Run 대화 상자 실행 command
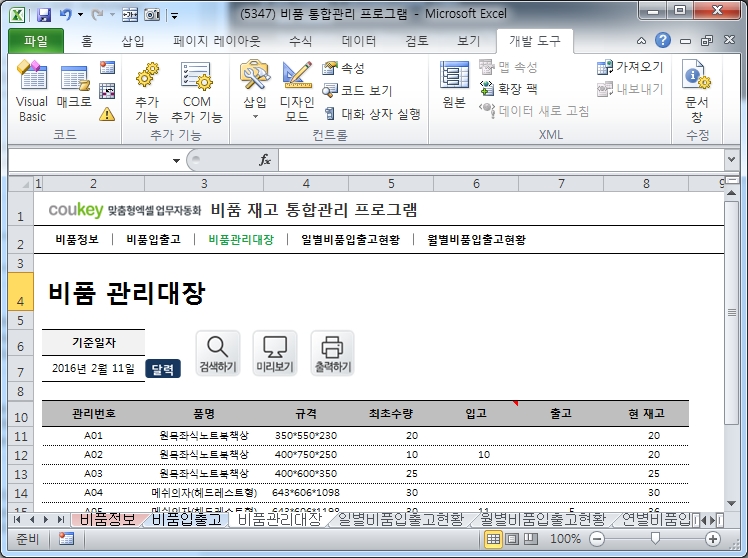Viewport: 748px width, 558px height. point(372,114)
